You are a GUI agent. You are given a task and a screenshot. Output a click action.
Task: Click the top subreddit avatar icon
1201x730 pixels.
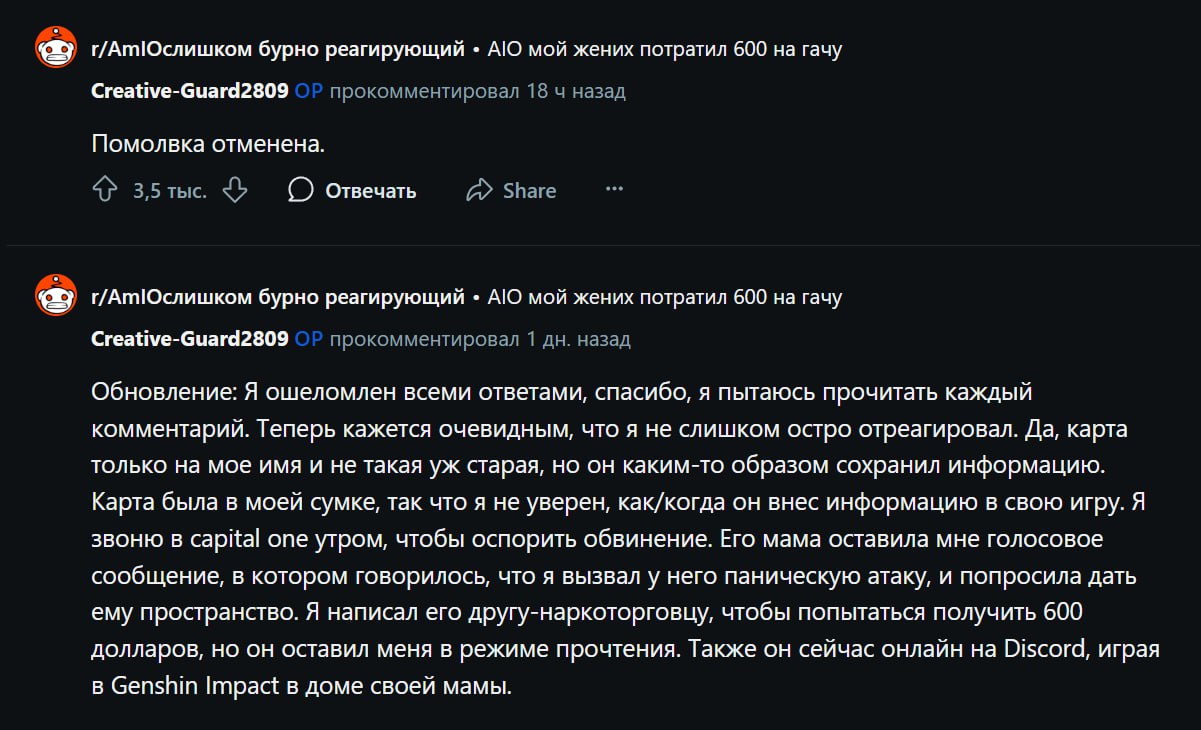[x=56, y=48]
